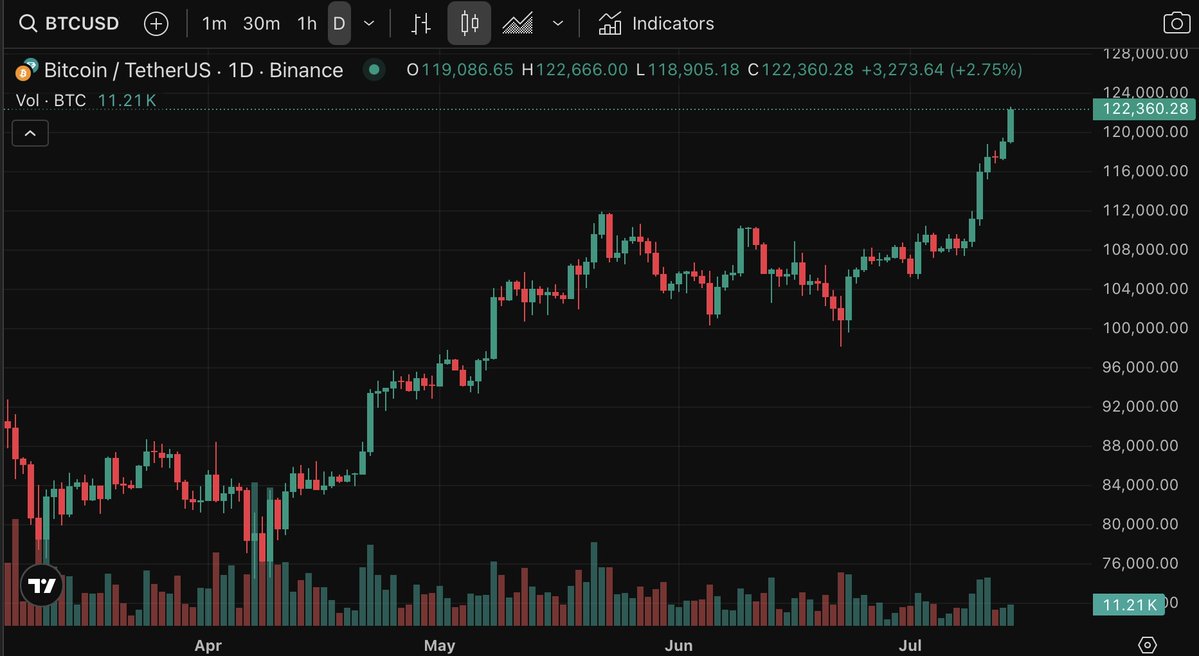Open the Indicators menu
This screenshot has width=1199, height=656.
pyautogui.click(x=656, y=24)
